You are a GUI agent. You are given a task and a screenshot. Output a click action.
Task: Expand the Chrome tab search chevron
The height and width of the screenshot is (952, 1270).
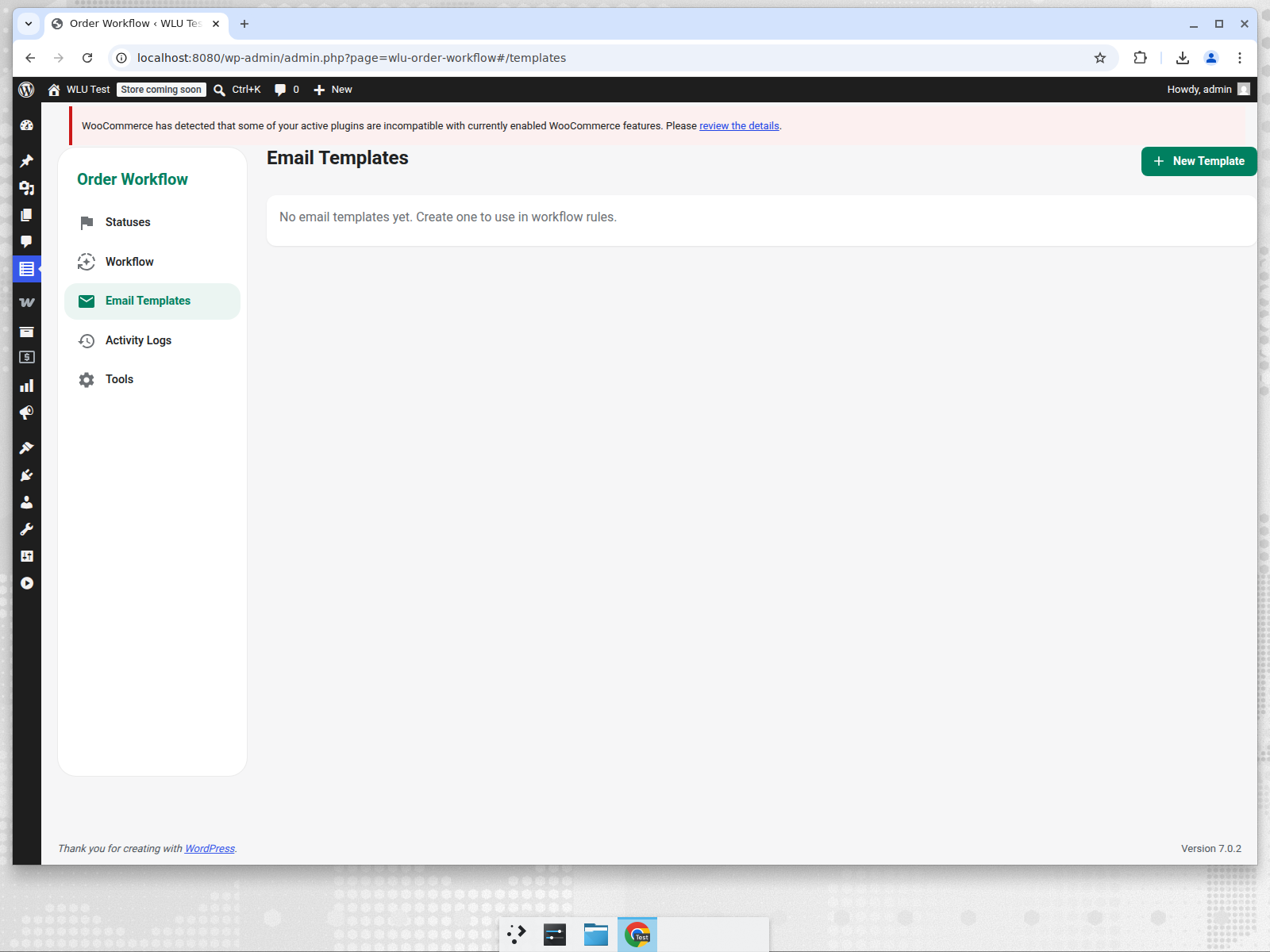coord(29,24)
